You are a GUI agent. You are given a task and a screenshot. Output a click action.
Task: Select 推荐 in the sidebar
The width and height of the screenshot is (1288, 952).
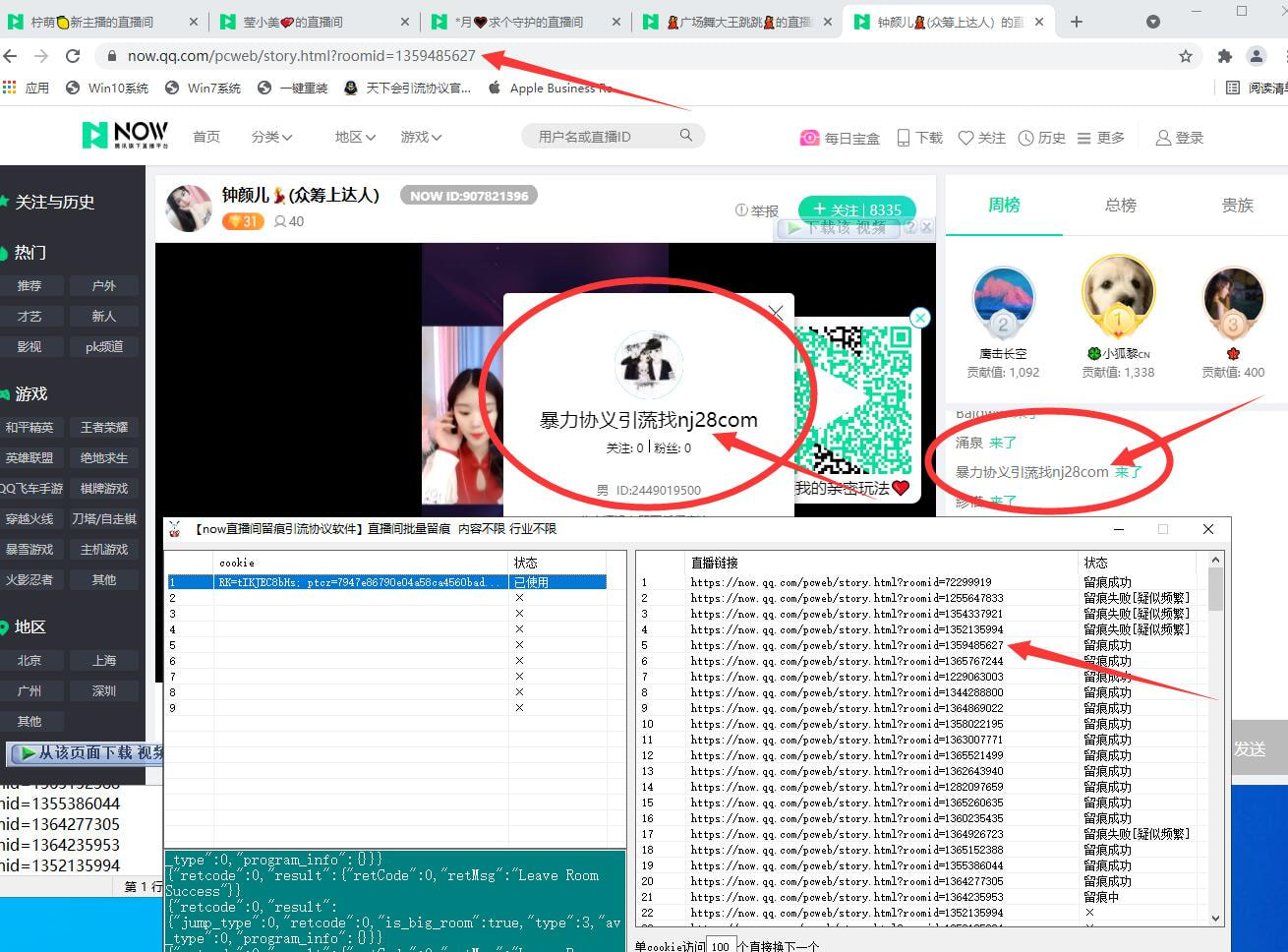coord(29,285)
